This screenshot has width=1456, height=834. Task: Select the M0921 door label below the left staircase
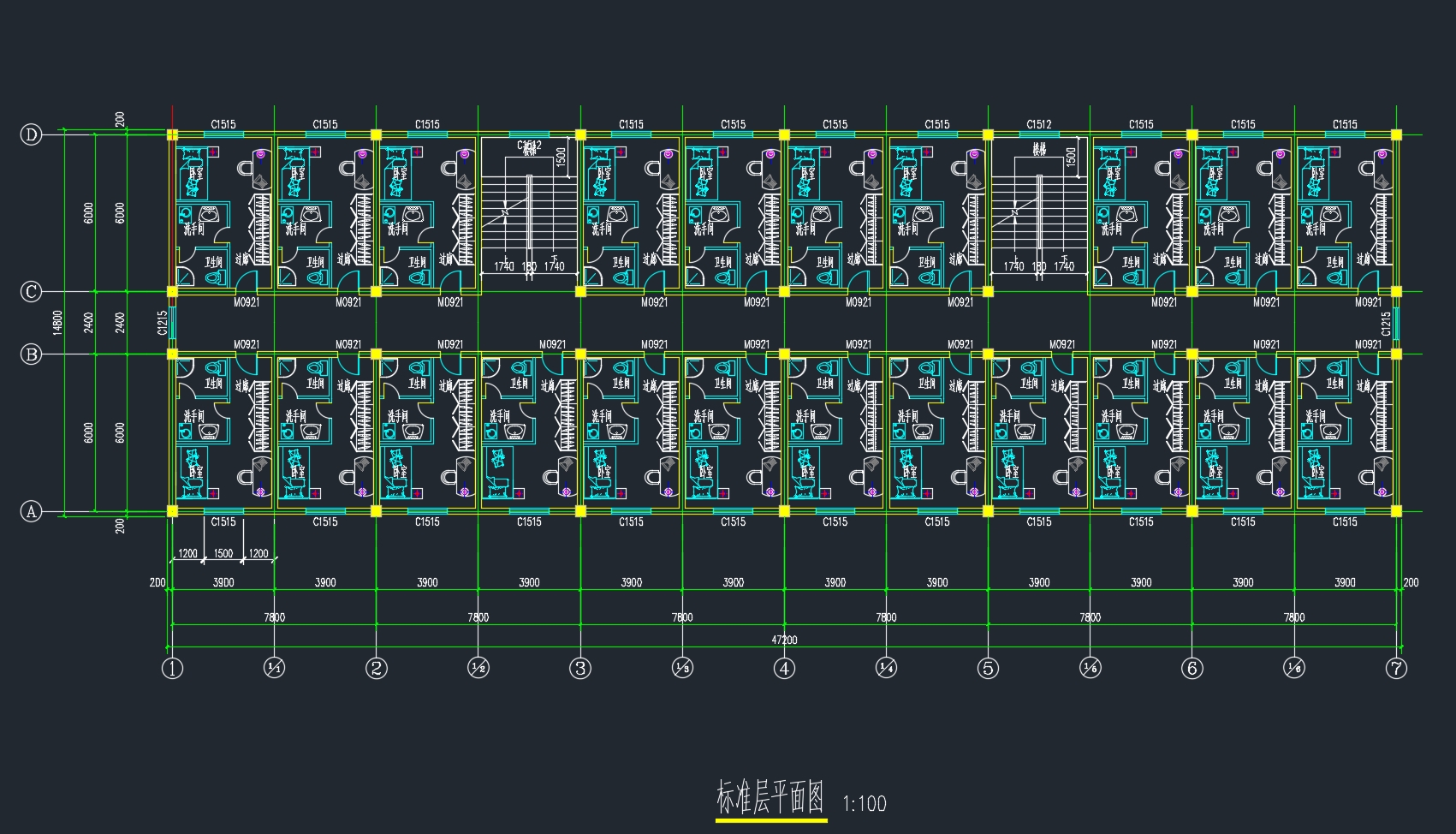coord(552,344)
